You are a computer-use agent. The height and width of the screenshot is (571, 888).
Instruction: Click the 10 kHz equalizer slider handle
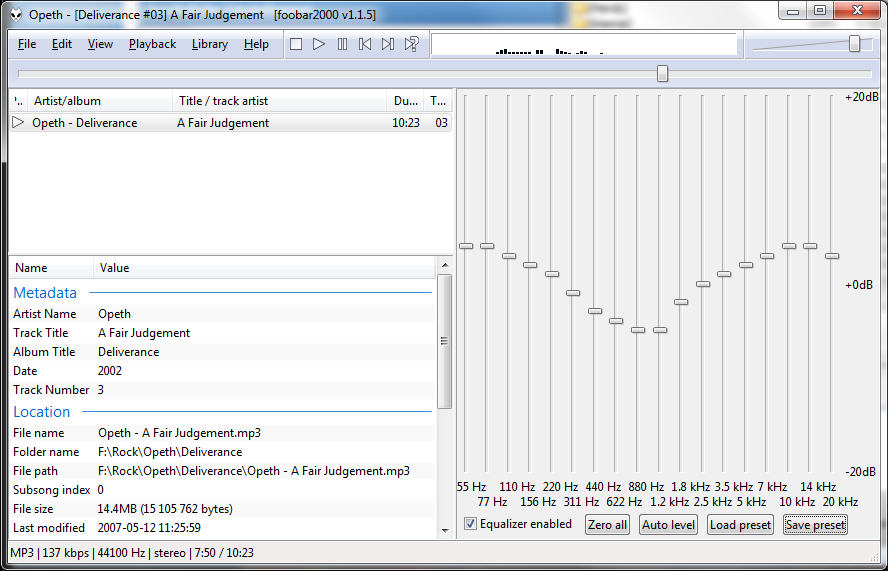(789, 246)
